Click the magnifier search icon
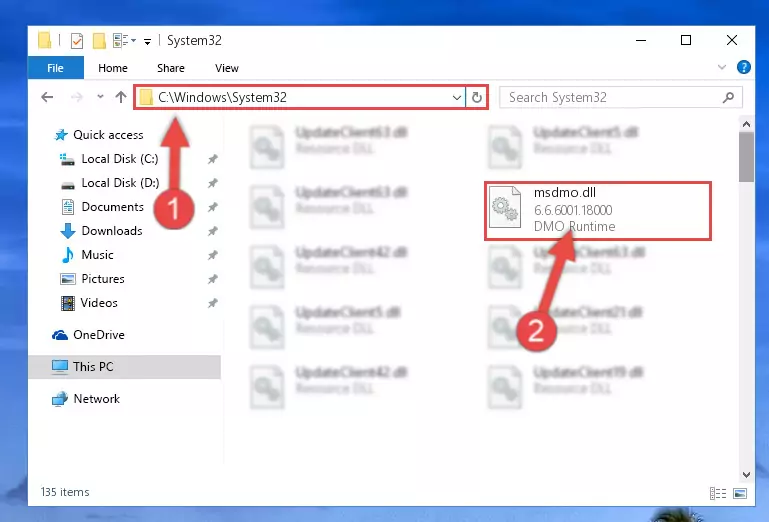This screenshot has height=522, width=769. (728, 97)
